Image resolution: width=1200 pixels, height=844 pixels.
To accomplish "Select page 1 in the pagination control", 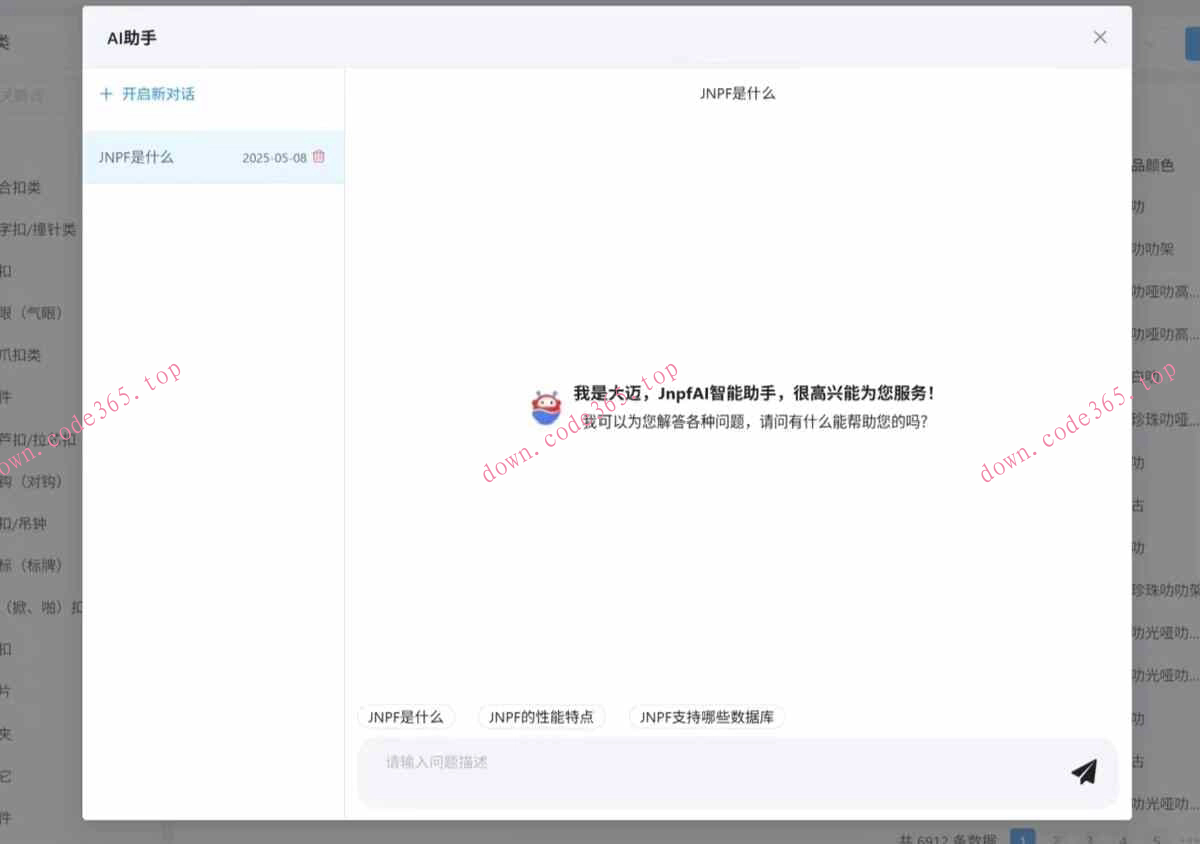I will tap(1022, 838).
